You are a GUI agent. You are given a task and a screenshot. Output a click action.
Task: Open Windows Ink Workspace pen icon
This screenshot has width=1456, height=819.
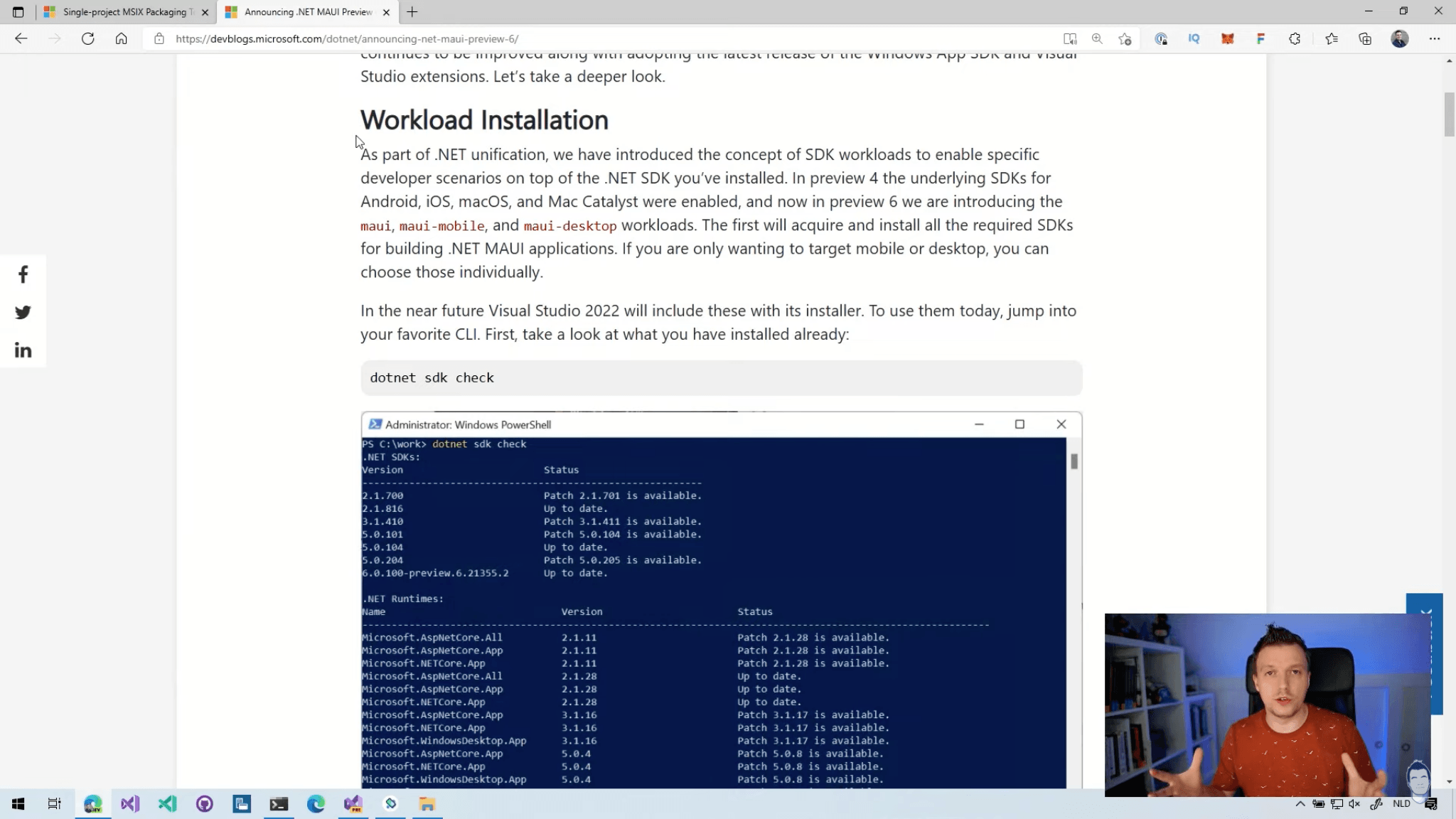(x=1376, y=804)
